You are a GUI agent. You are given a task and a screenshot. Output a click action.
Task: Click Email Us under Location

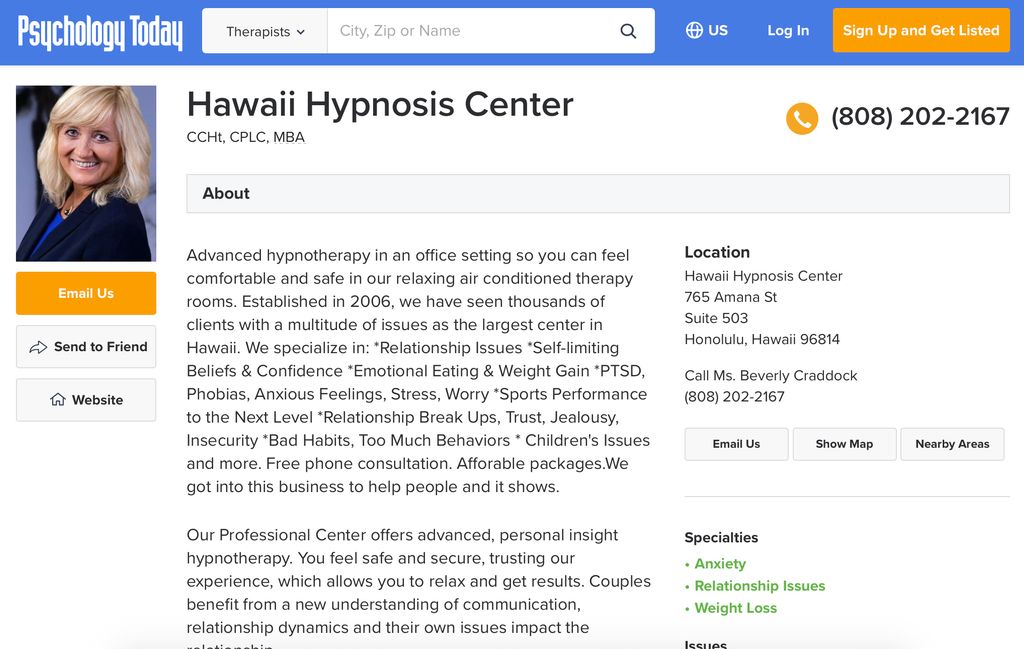coord(736,444)
